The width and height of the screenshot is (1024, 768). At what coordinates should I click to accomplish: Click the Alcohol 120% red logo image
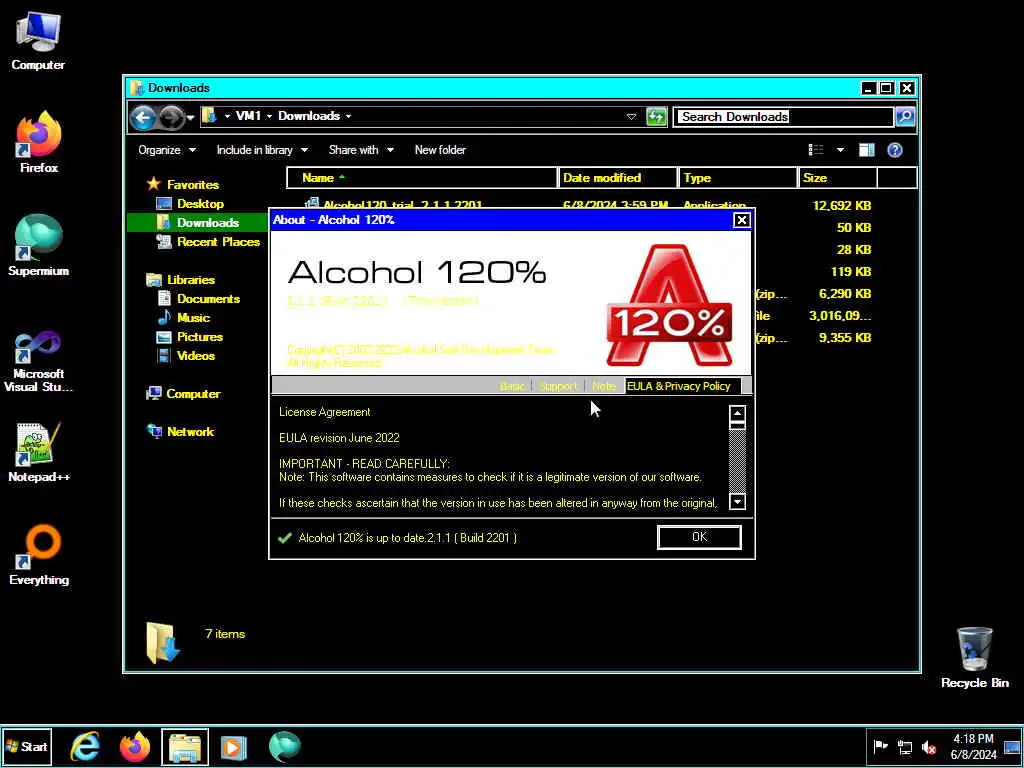pyautogui.click(x=669, y=305)
